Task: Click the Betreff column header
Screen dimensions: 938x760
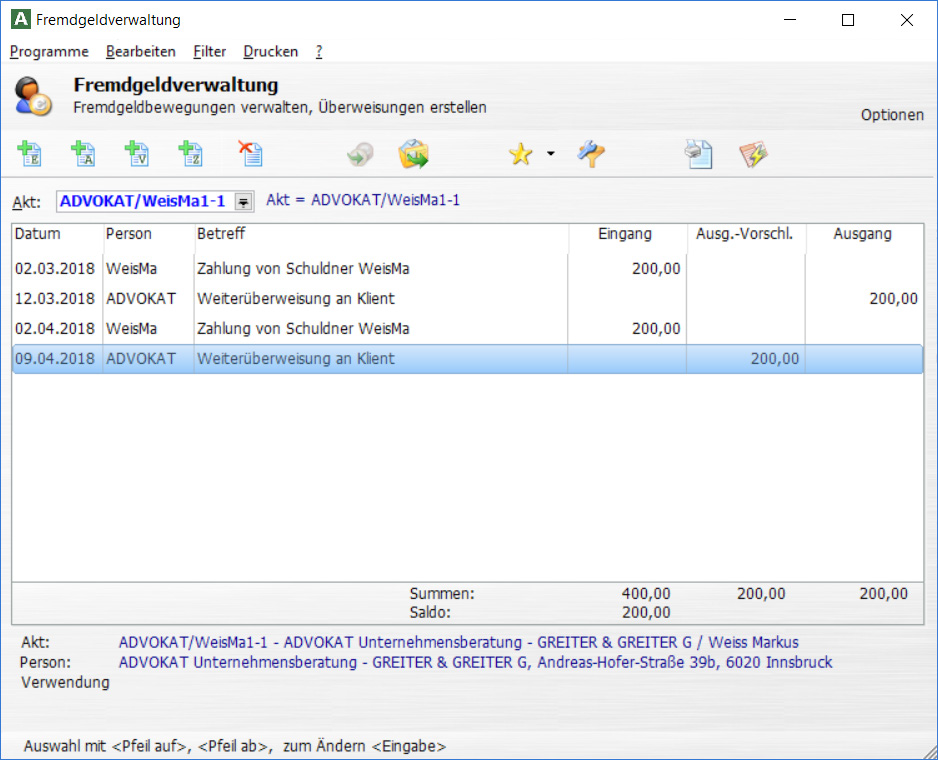Action: [x=381, y=233]
